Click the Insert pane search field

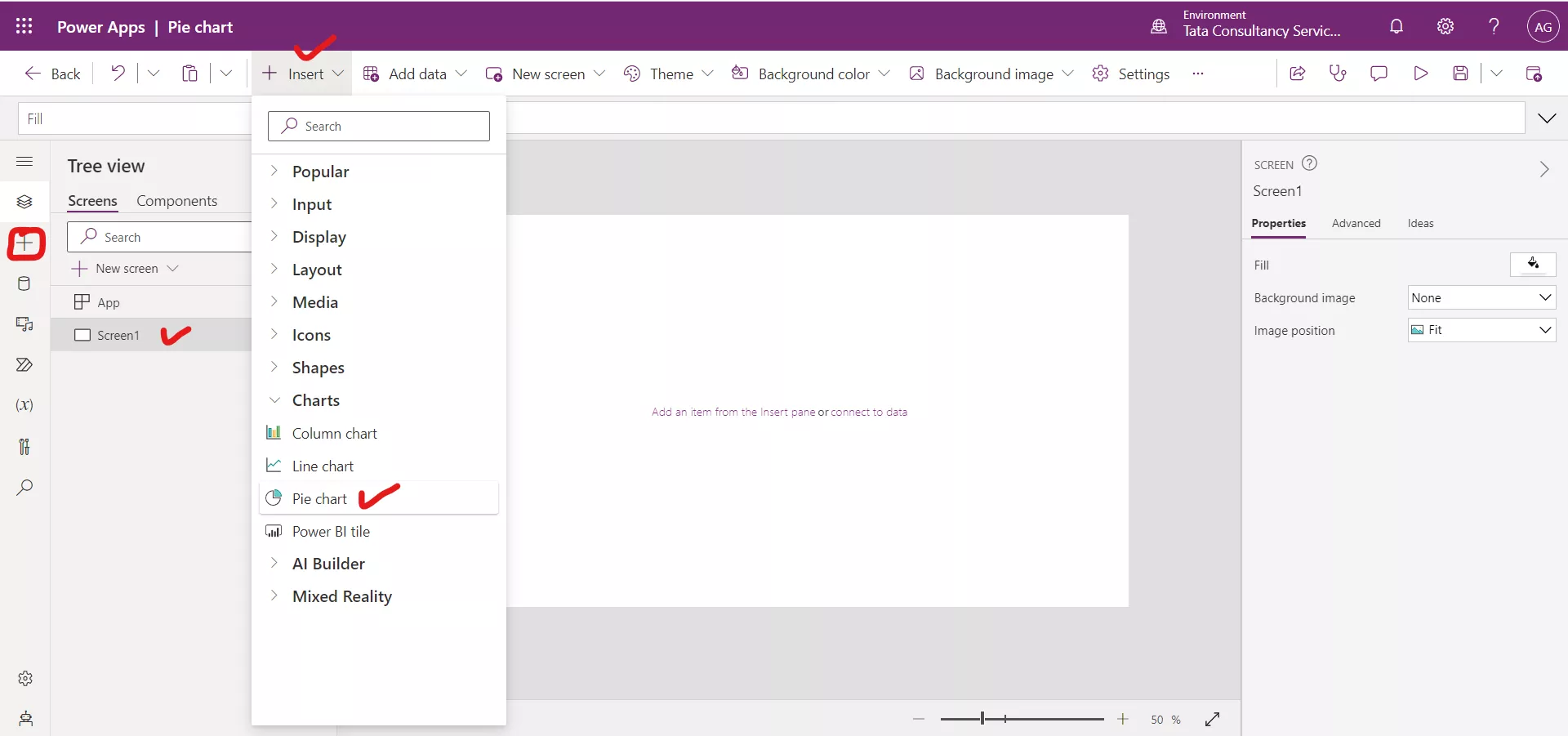tap(378, 126)
